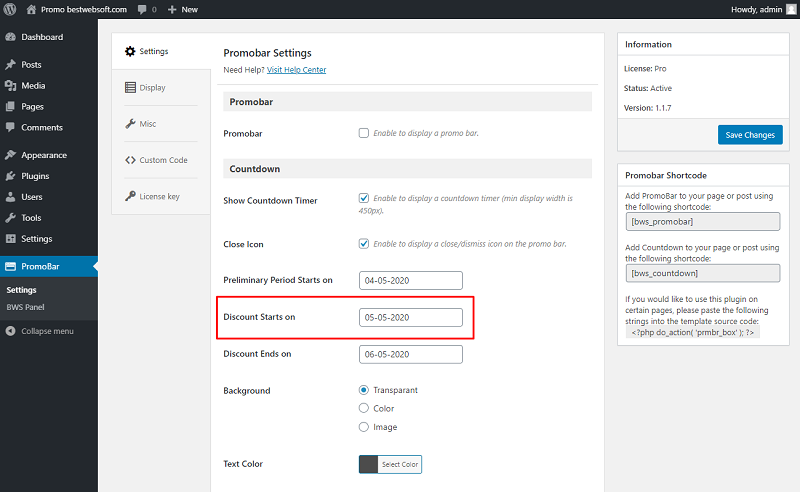Click the Comments icon in sidebar
The height and width of the screenshot is (492, 800).
click(x=10, y=127)
